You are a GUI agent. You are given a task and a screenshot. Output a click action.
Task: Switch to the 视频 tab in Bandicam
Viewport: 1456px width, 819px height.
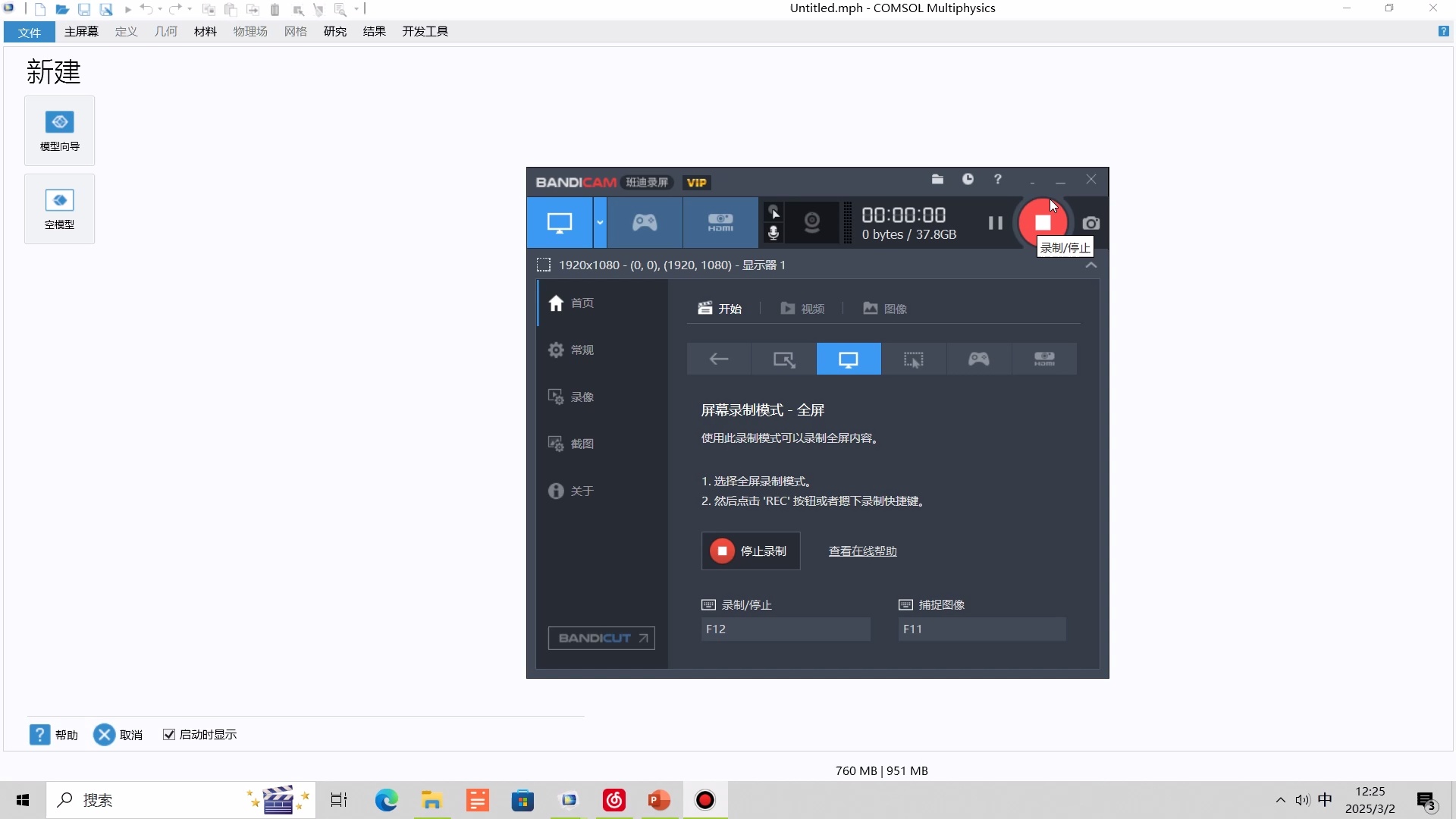pyautogui.click(x=802, y=308)
